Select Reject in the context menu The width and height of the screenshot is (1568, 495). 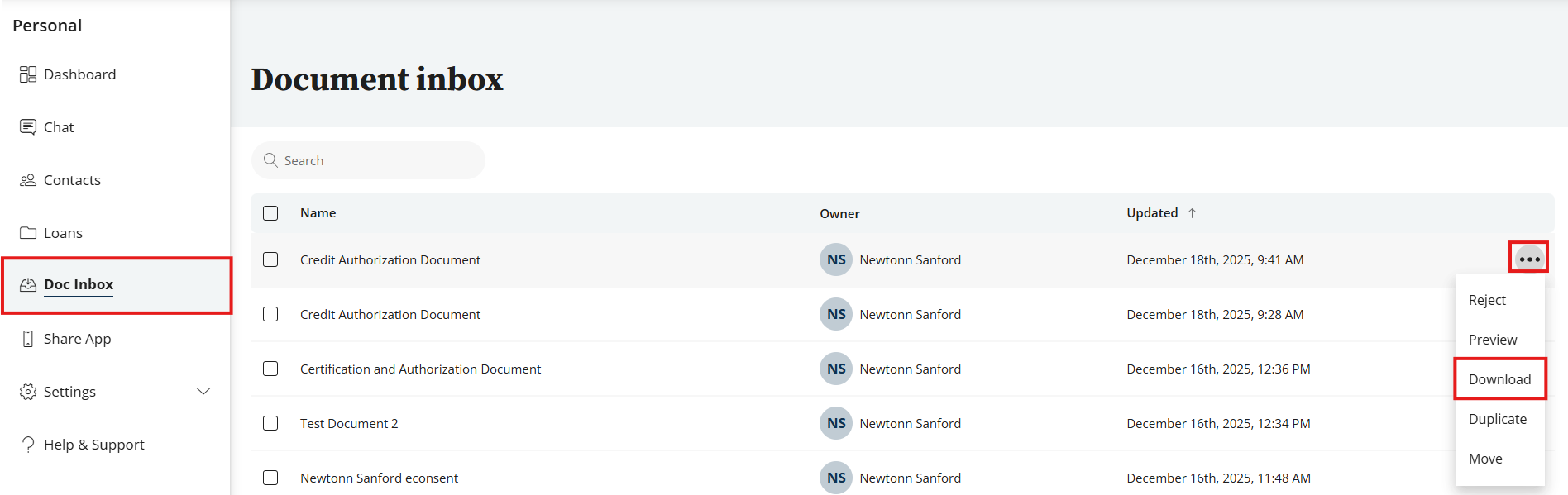point(1487,300)
